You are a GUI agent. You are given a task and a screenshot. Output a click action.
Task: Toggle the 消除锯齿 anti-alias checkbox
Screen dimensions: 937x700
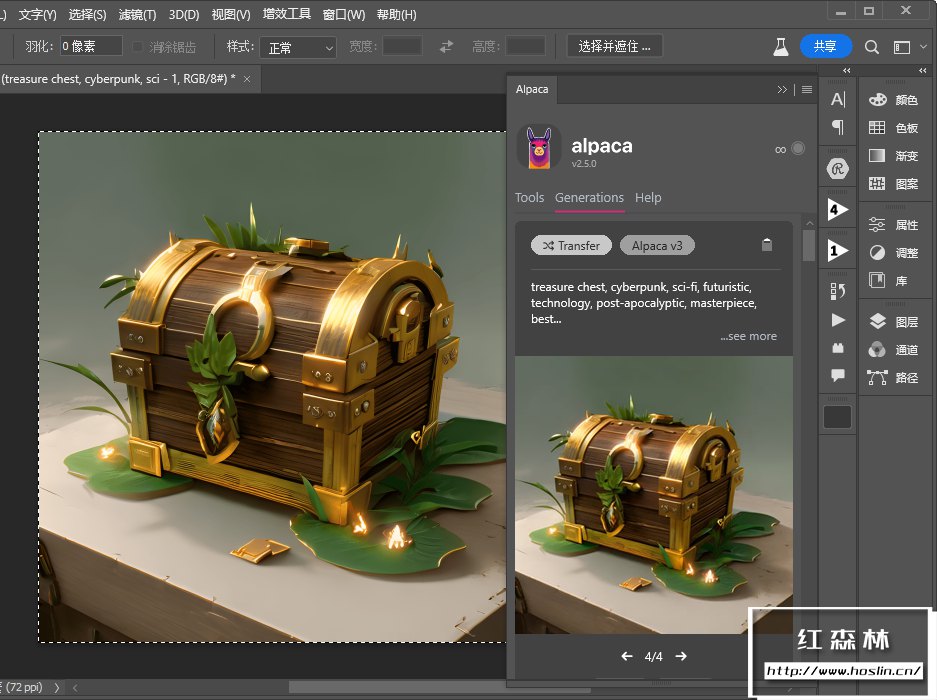click(138, 47)
